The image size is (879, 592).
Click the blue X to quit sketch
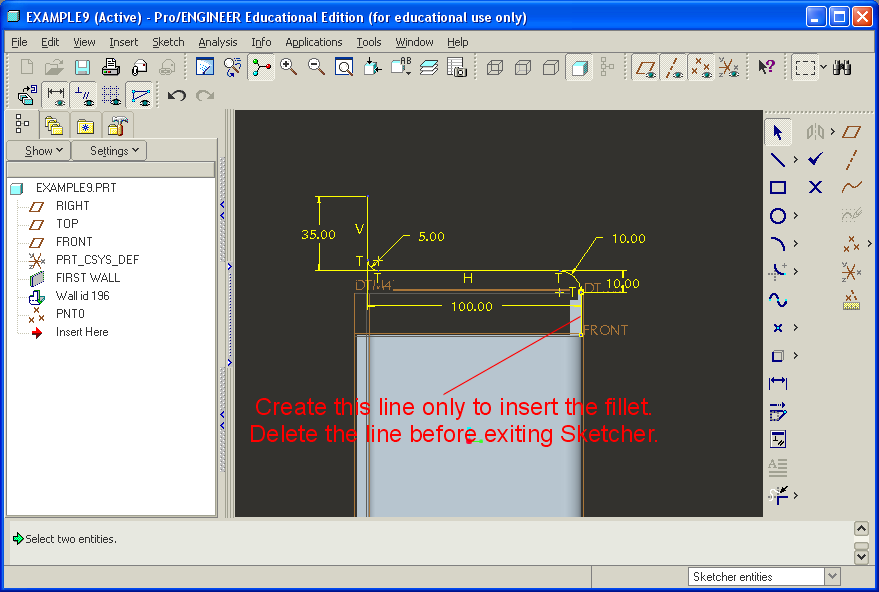pos(815,187)
